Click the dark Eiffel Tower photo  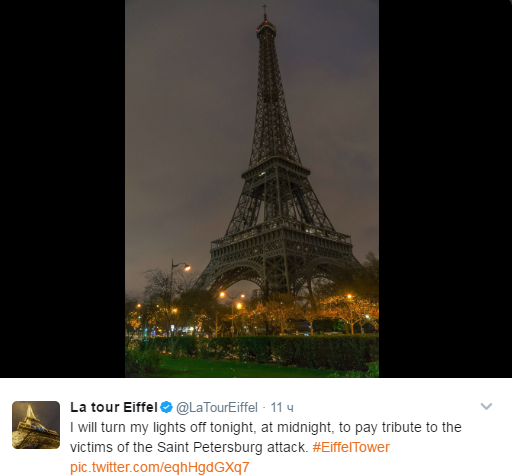point(252,189)
